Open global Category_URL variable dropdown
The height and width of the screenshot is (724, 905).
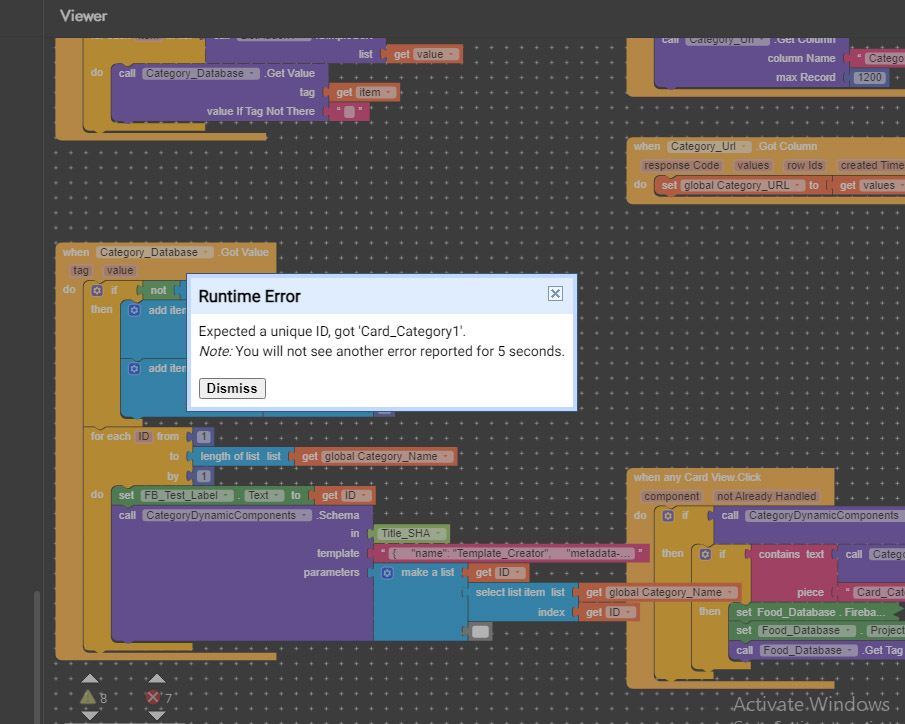[x=797, y=185]
